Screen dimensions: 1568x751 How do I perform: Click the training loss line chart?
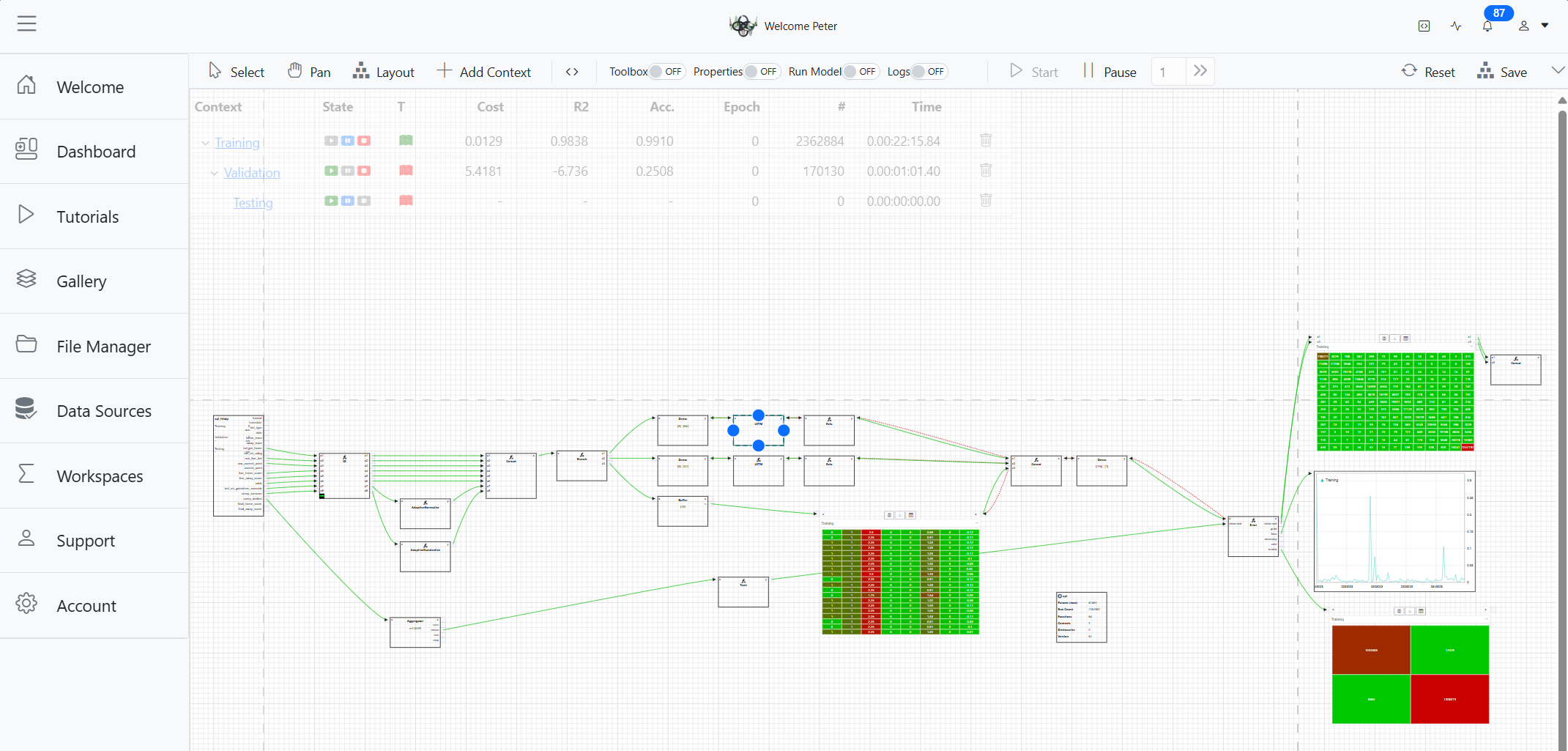pyautogui.click(x=1395, y=531)
